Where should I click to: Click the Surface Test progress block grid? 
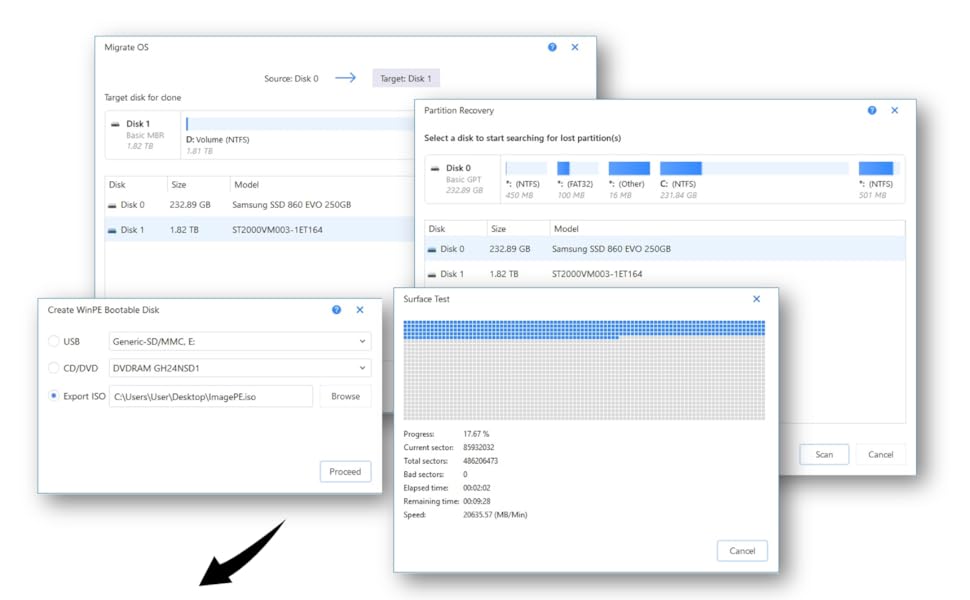[584, 370]
